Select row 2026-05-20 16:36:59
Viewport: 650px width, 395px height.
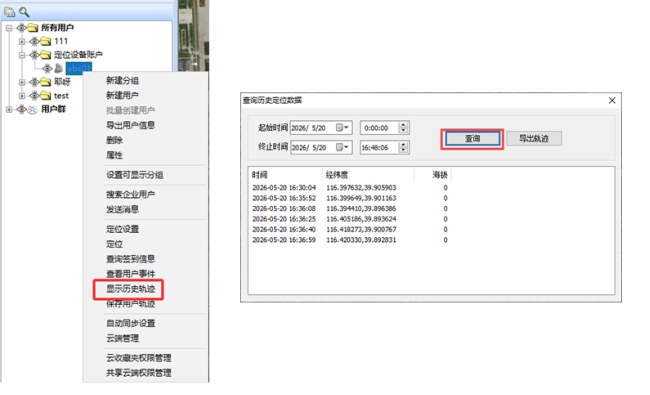[350, 240]
